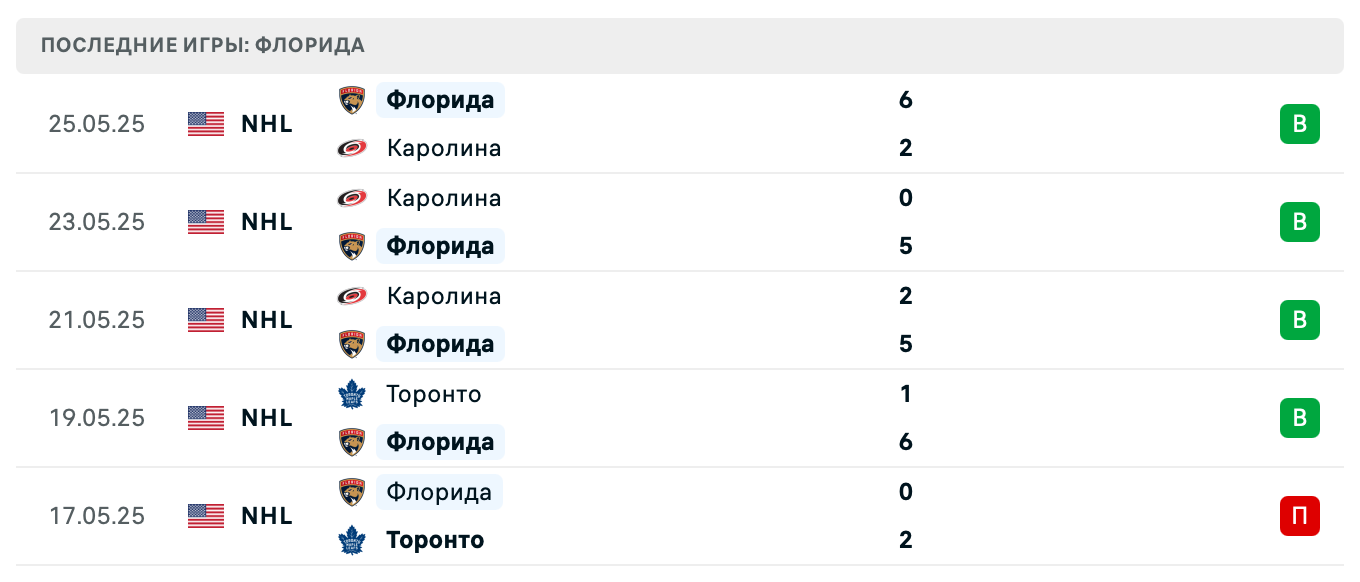Click the score 6 in the 25.05.25 match
This screenshot has height=582, width=1360.
coord(906,100)
